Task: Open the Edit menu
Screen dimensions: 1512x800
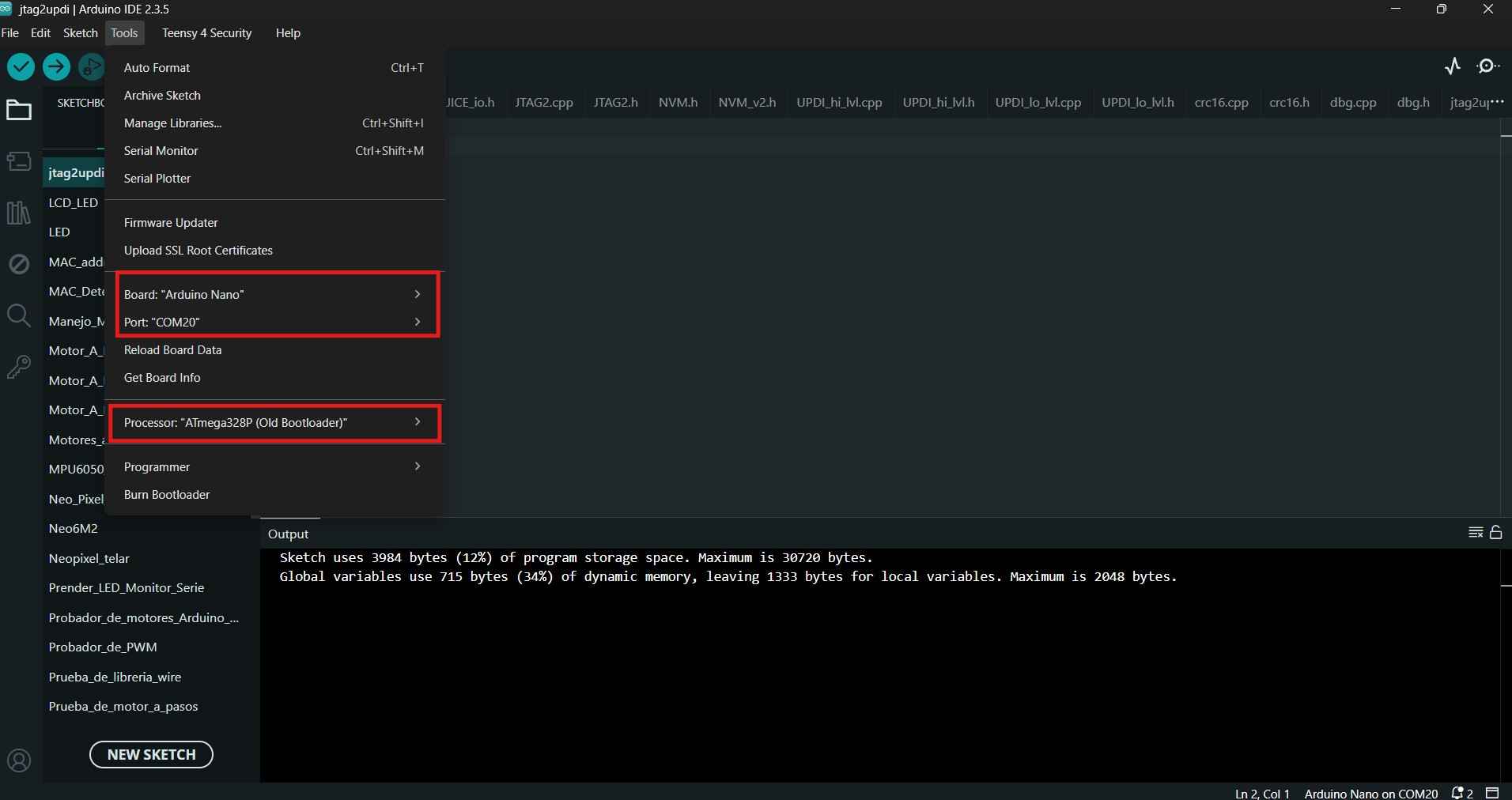Action: [x=40, y=33]
